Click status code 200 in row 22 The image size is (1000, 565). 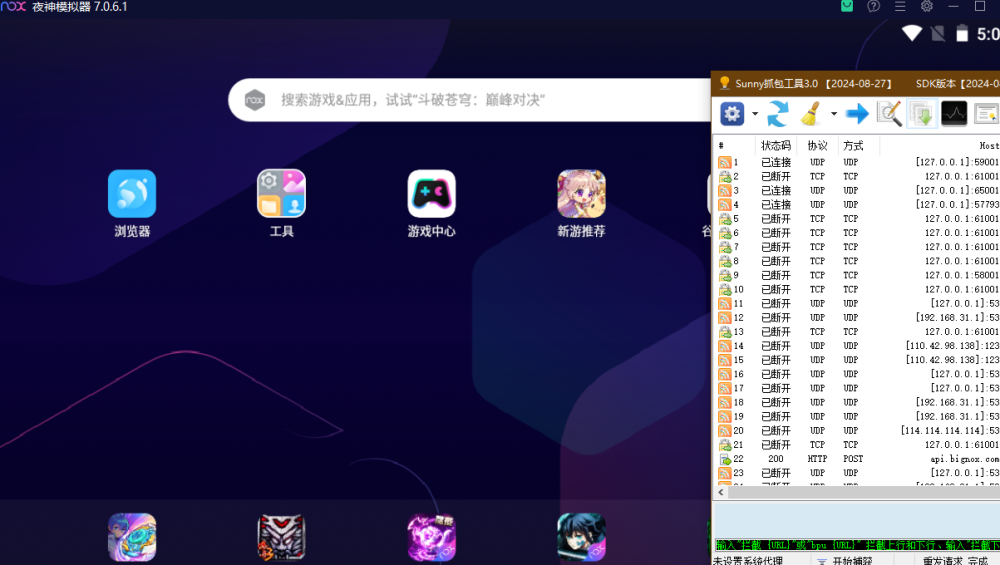click(x=776, y=459)
